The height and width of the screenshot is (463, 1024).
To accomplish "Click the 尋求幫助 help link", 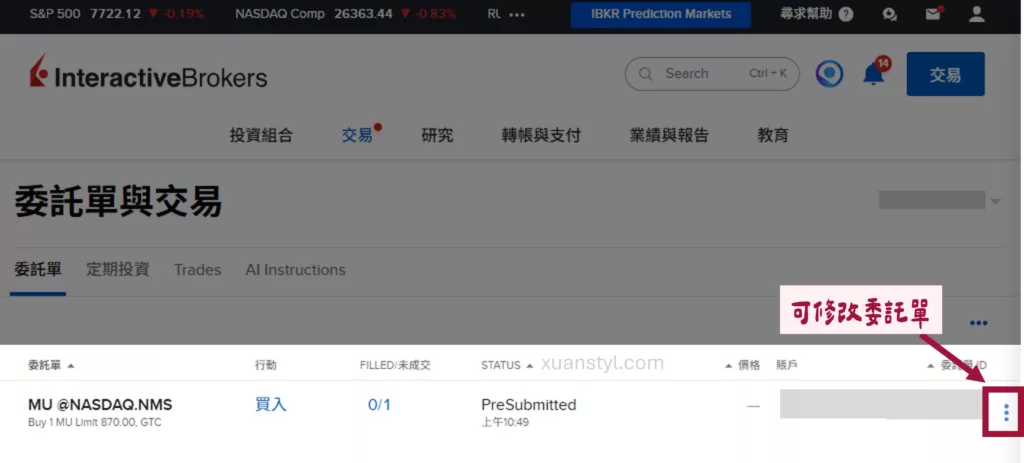I will coord(807,14).
